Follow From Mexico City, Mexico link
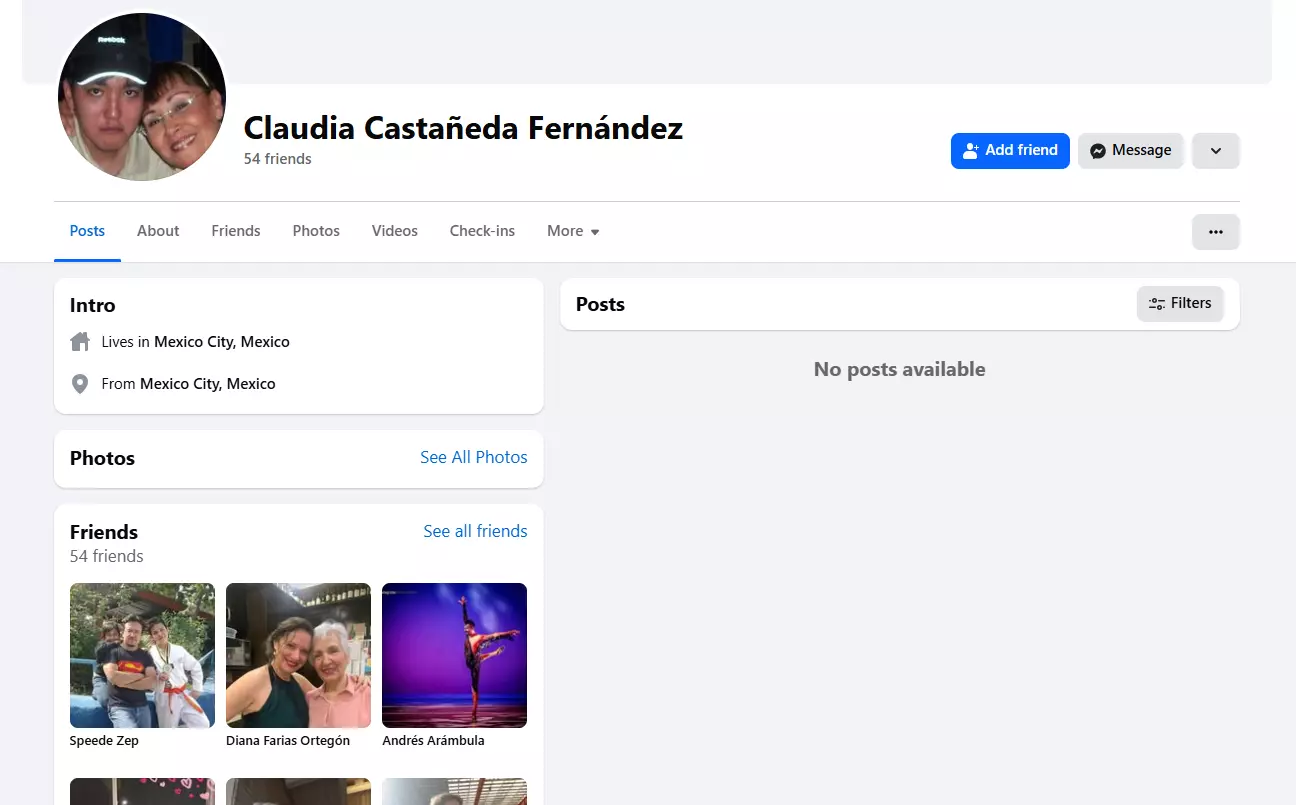Image resolution: width=1296 pixels, height=805 pixels. click(208, 384)
